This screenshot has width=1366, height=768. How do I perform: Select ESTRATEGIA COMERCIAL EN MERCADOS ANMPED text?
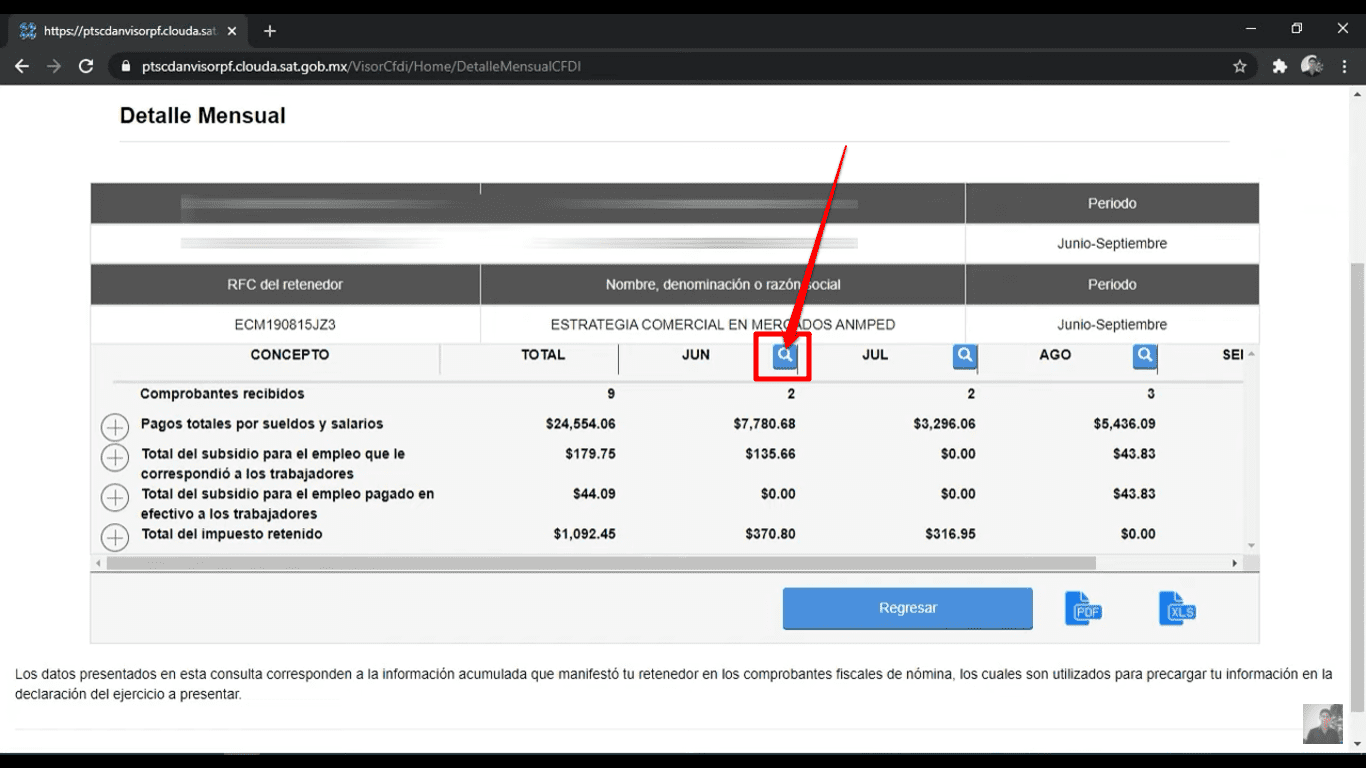(723, 325)
